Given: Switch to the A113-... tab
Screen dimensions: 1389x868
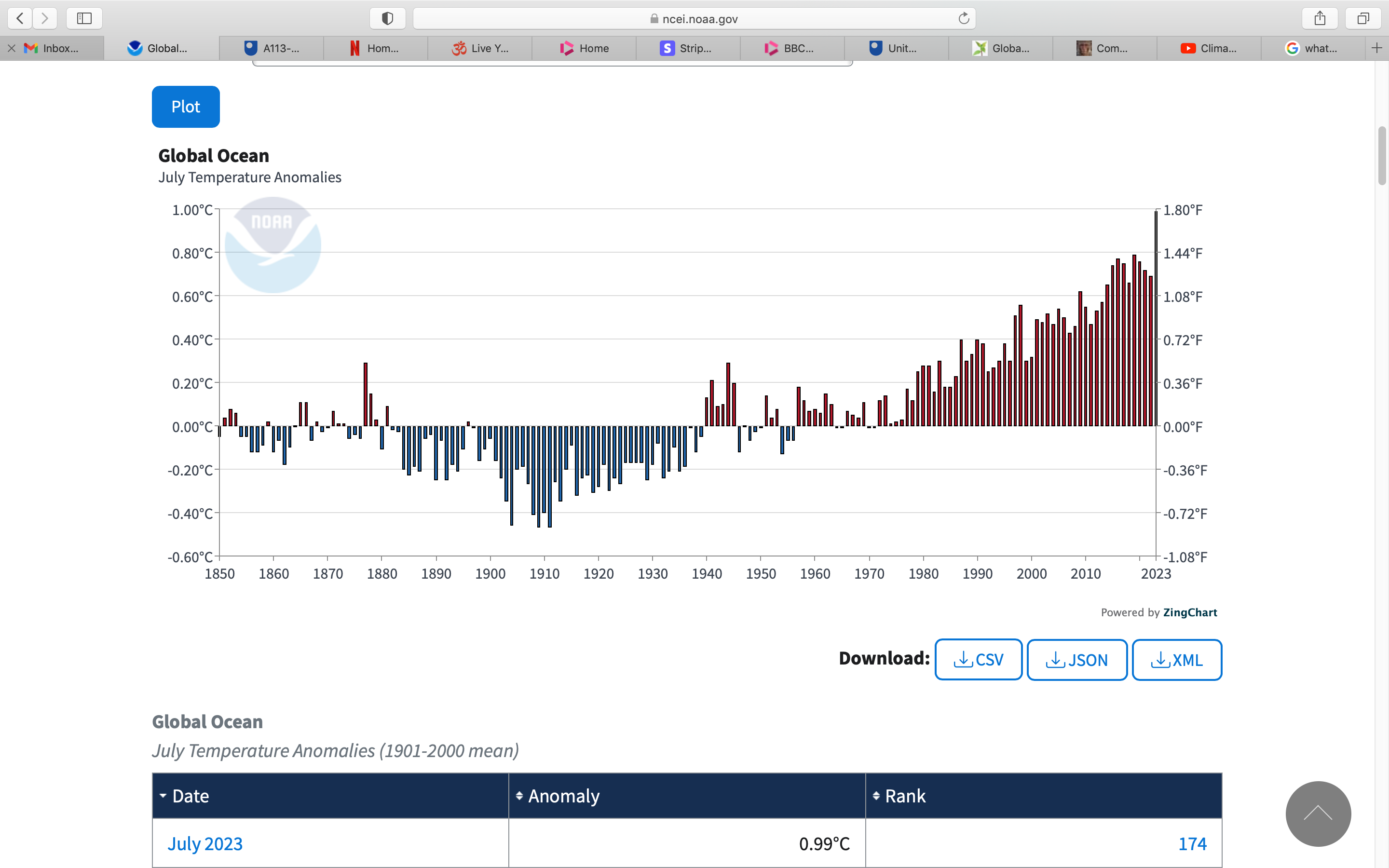Looking at the screenshot, I should pos(272,48).
